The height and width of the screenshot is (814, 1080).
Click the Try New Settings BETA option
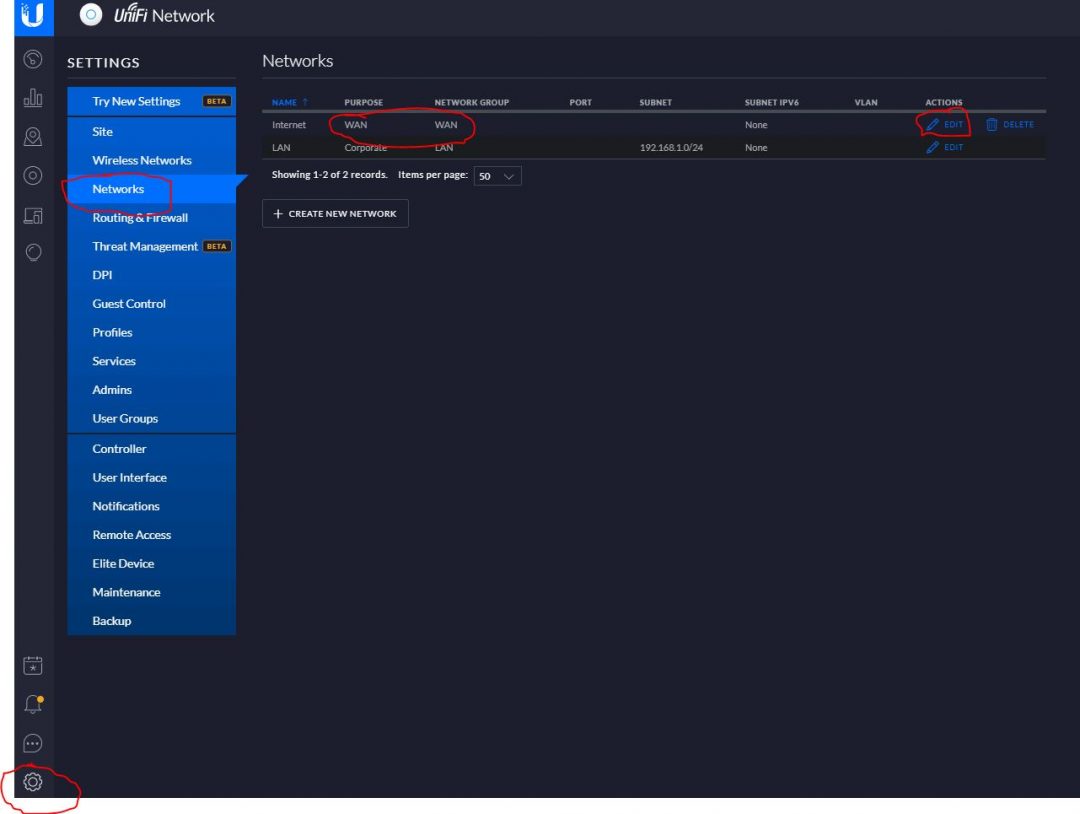coord(136,101)
